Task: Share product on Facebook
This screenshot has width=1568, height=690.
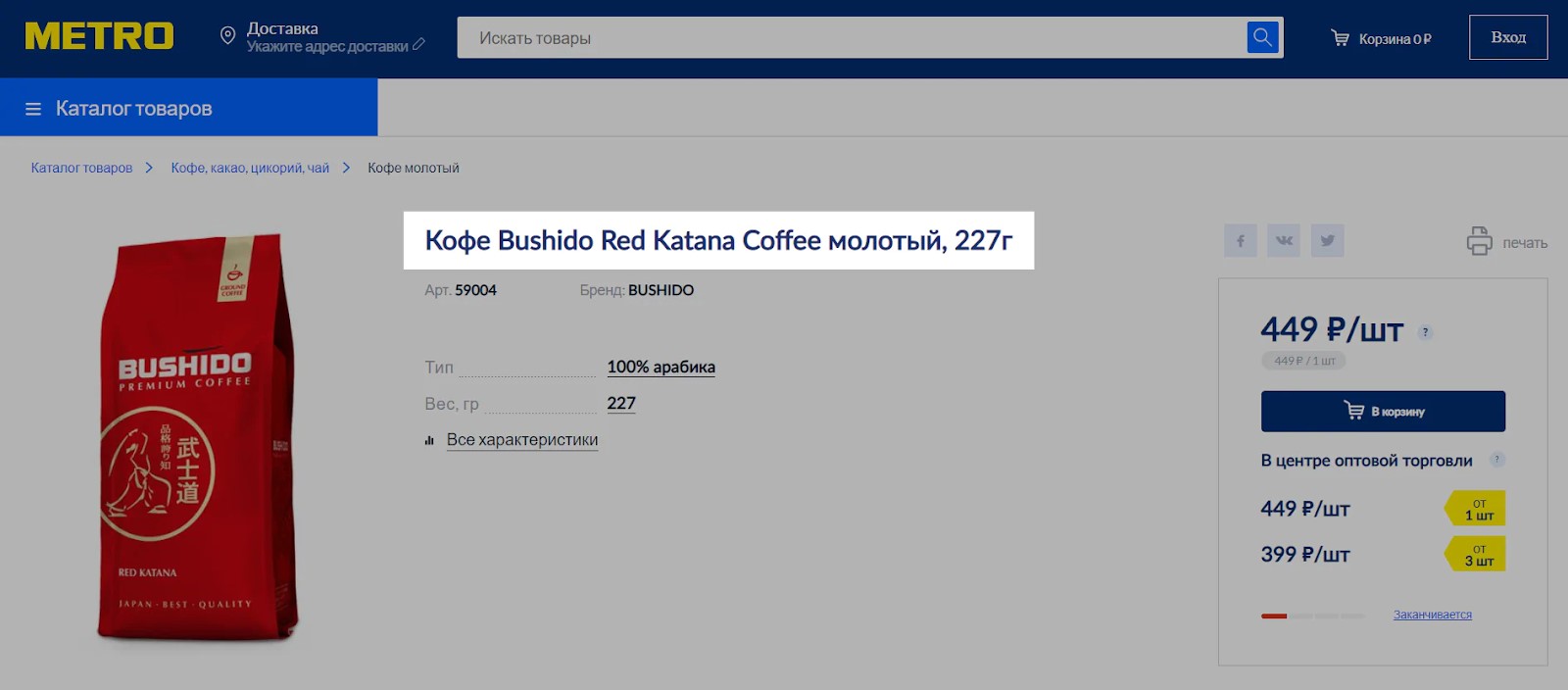Action: 1240,241
